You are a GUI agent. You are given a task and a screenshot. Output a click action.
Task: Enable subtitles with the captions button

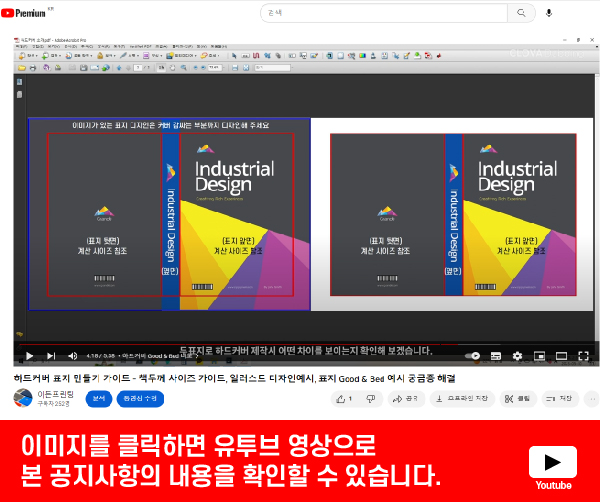pos(496,356)
